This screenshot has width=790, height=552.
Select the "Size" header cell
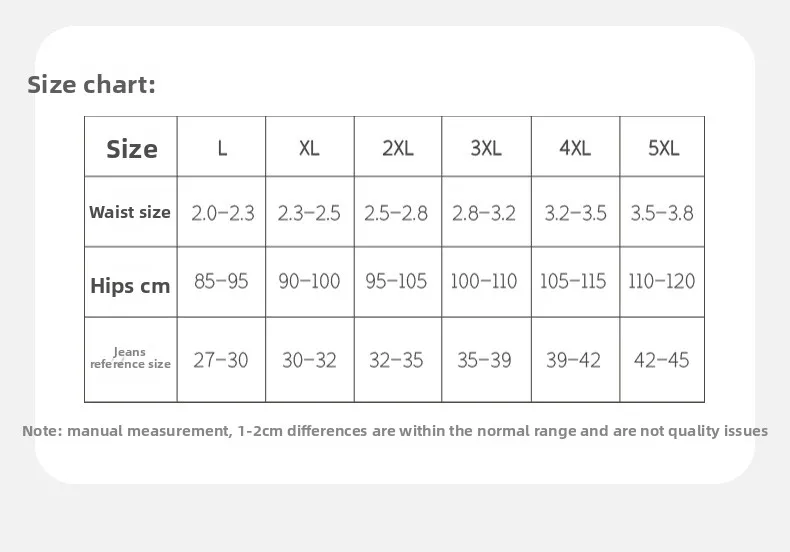coord(131,149)
